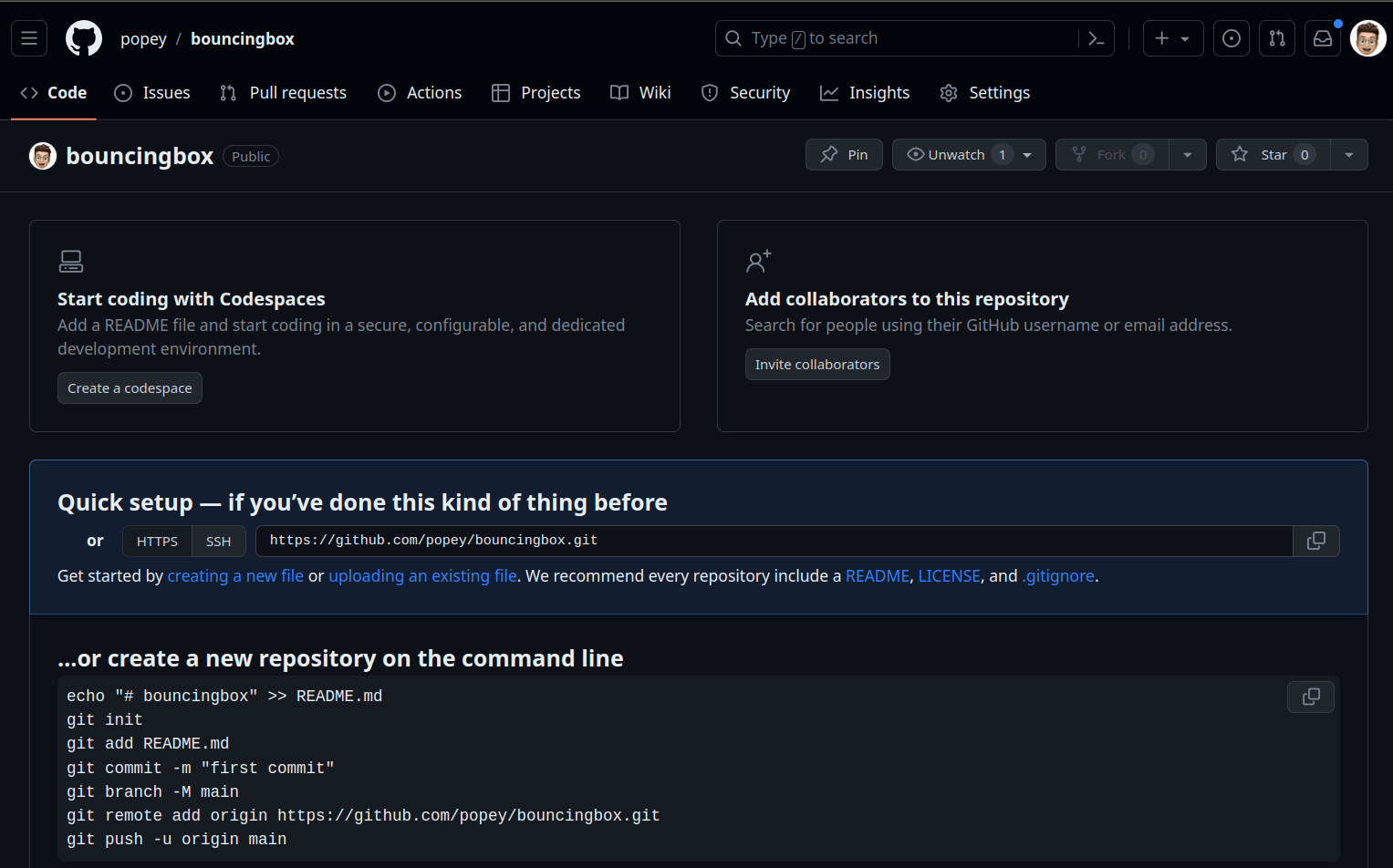Copy the command line setup code
The width and height of the screenshot is (1393, 868).
coord(1311,697)
